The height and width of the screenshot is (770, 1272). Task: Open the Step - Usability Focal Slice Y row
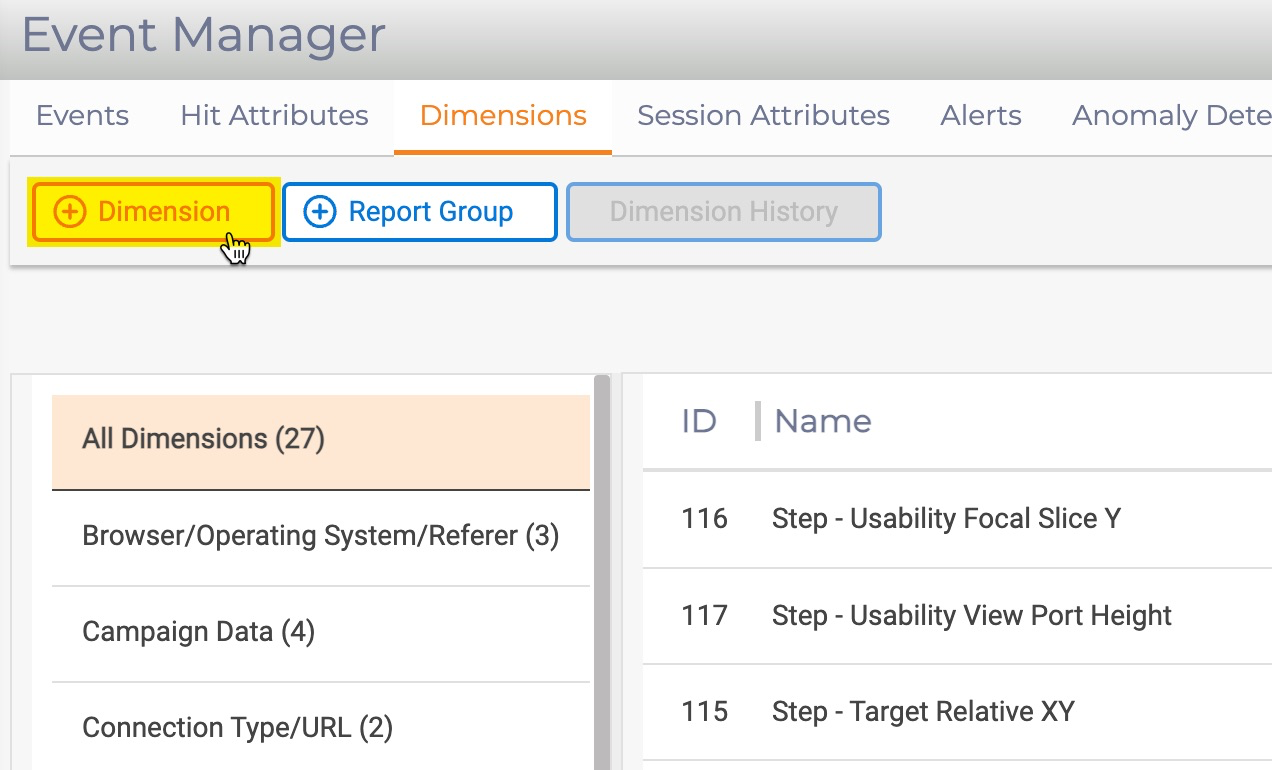[946, 519]
